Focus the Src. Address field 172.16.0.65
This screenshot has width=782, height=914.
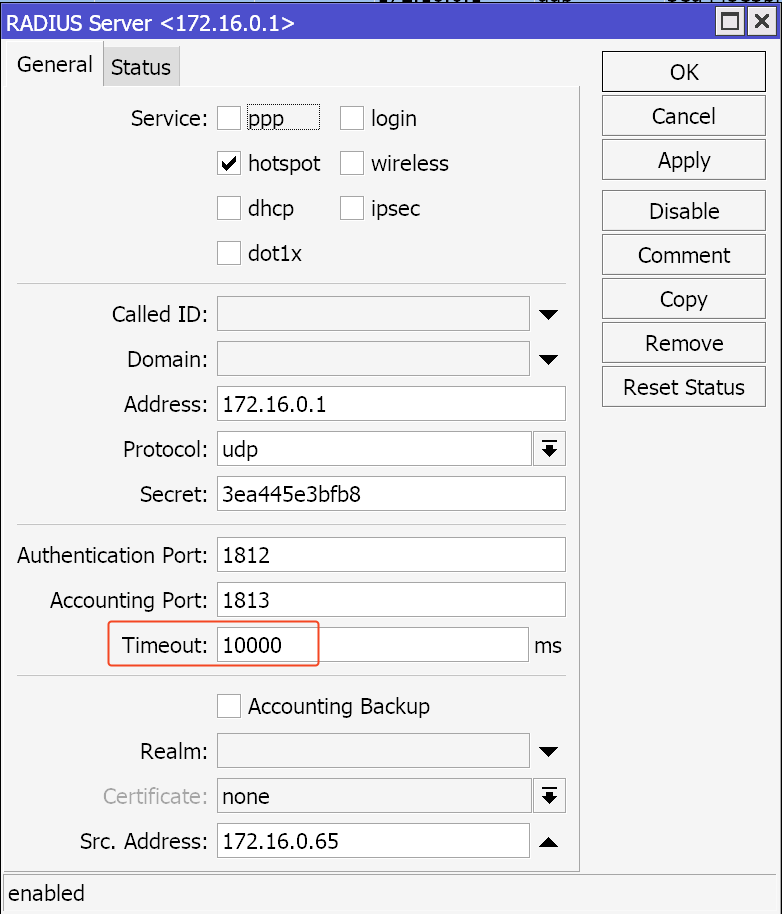[373, 841]
